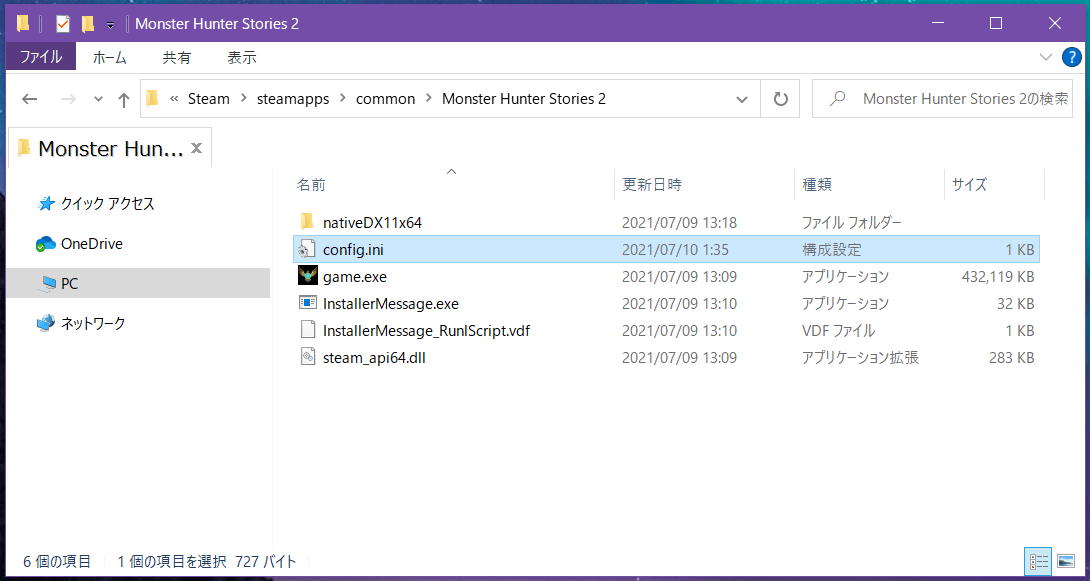Maximize the Explorer window
The height and width of the screenshot is (581, 1090).
(995, 24)
